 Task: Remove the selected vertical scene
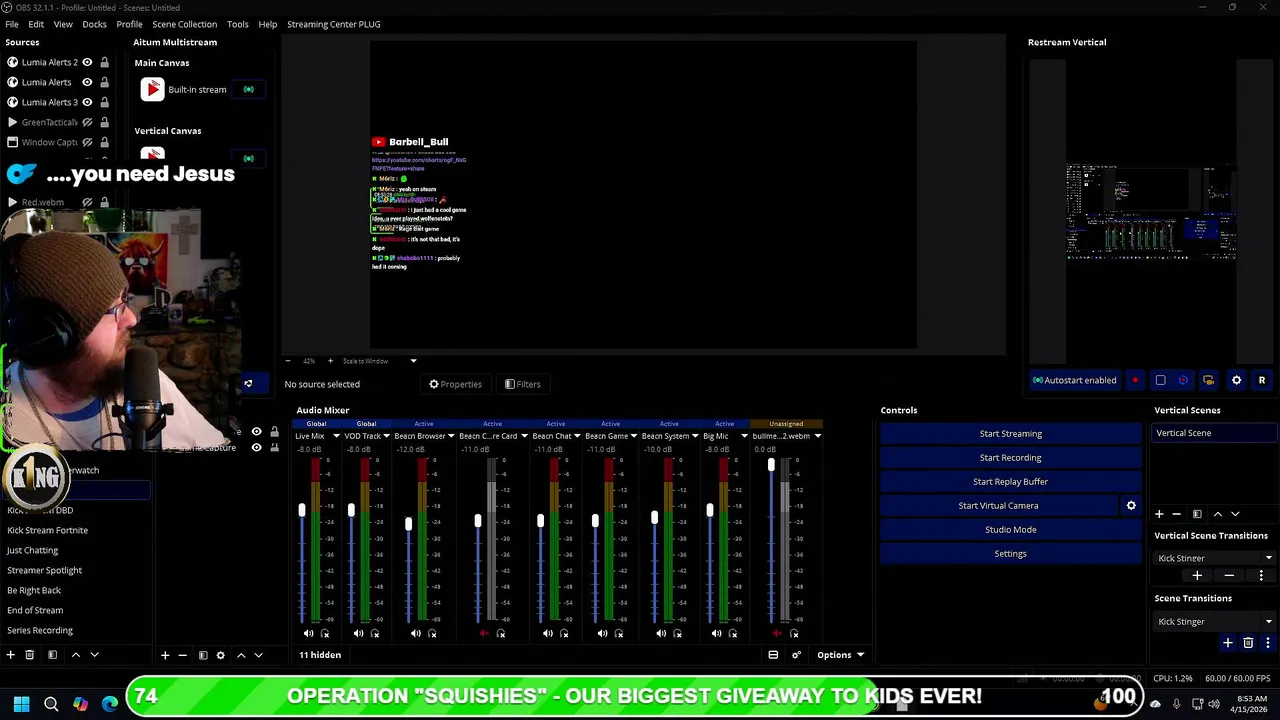tap(1176, 514)
